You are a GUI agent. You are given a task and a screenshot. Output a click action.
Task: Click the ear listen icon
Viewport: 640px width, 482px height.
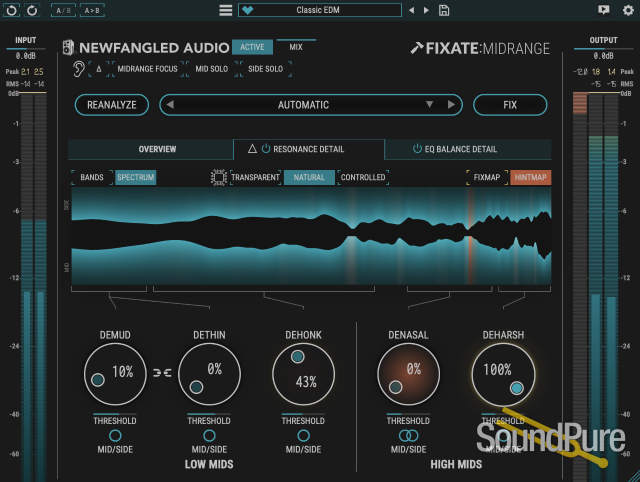click(79, 69)
